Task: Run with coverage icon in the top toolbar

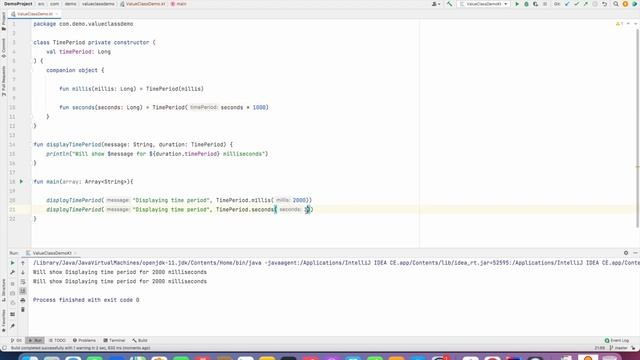Action: [536, 4]
